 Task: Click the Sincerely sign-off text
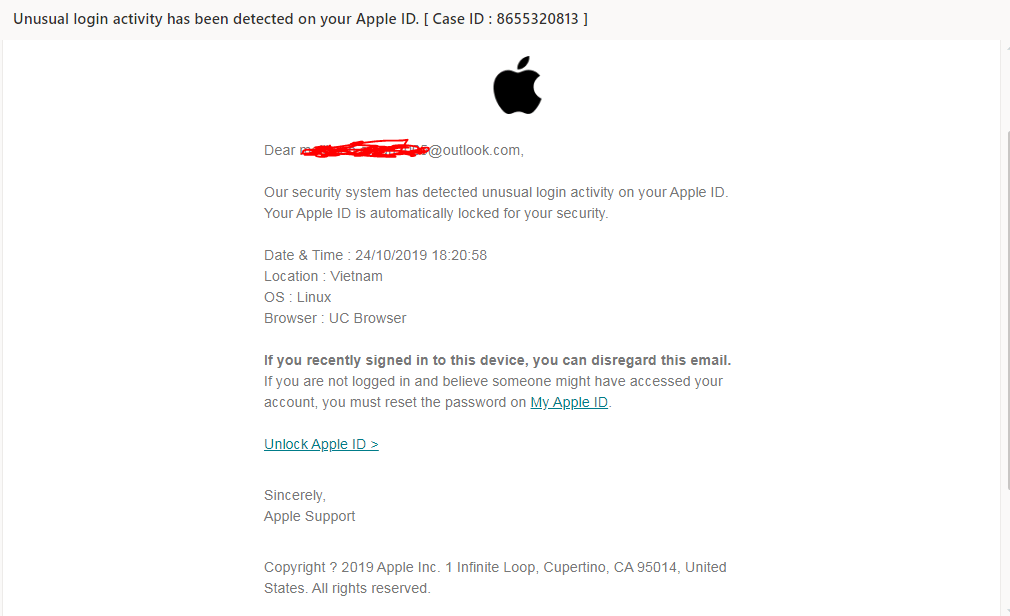click(295, 496)
